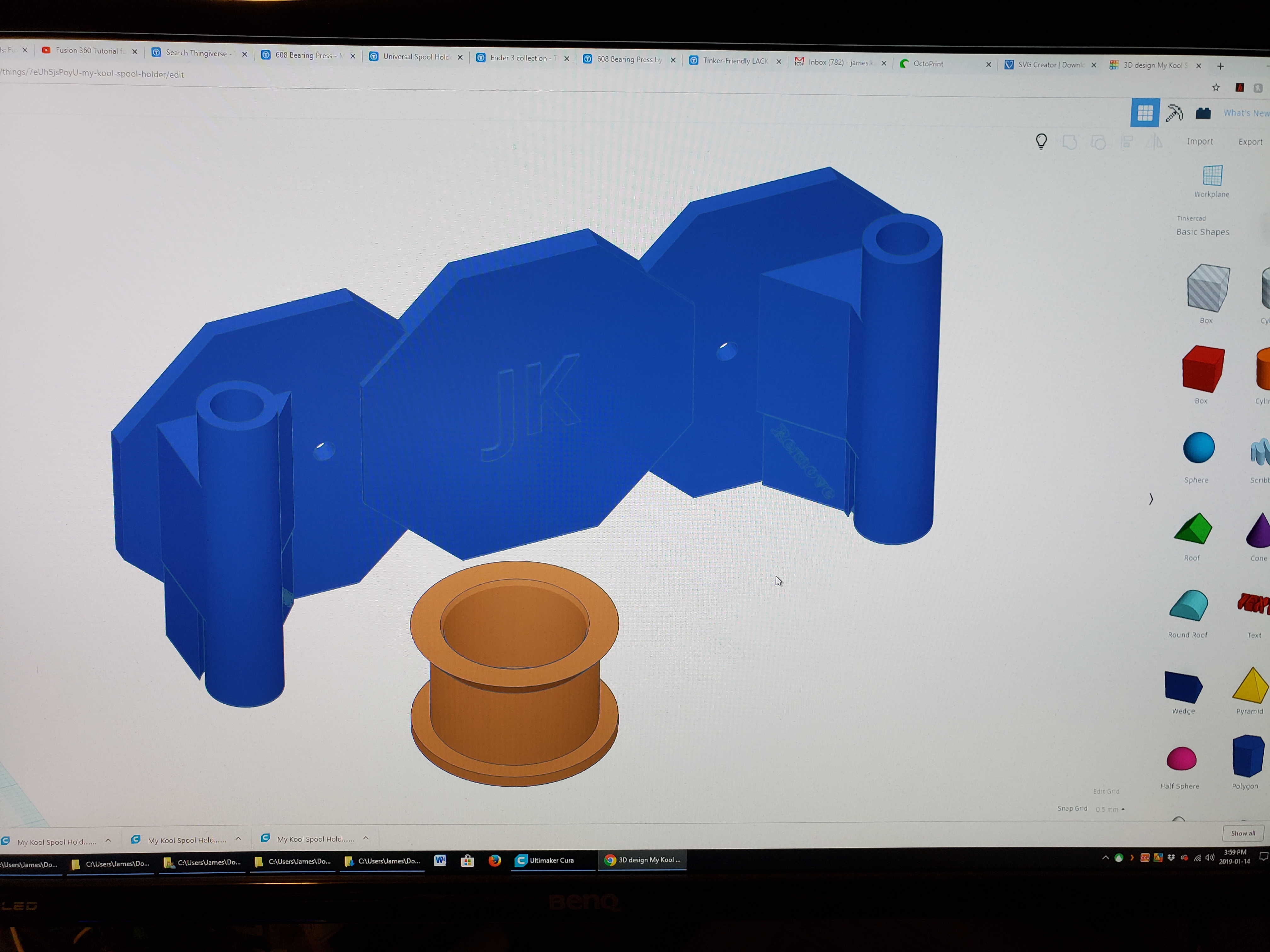The image size is (1270, 952).
Task: Open the Bricks lego mode icon
Action: click(x=1204, y=113)
